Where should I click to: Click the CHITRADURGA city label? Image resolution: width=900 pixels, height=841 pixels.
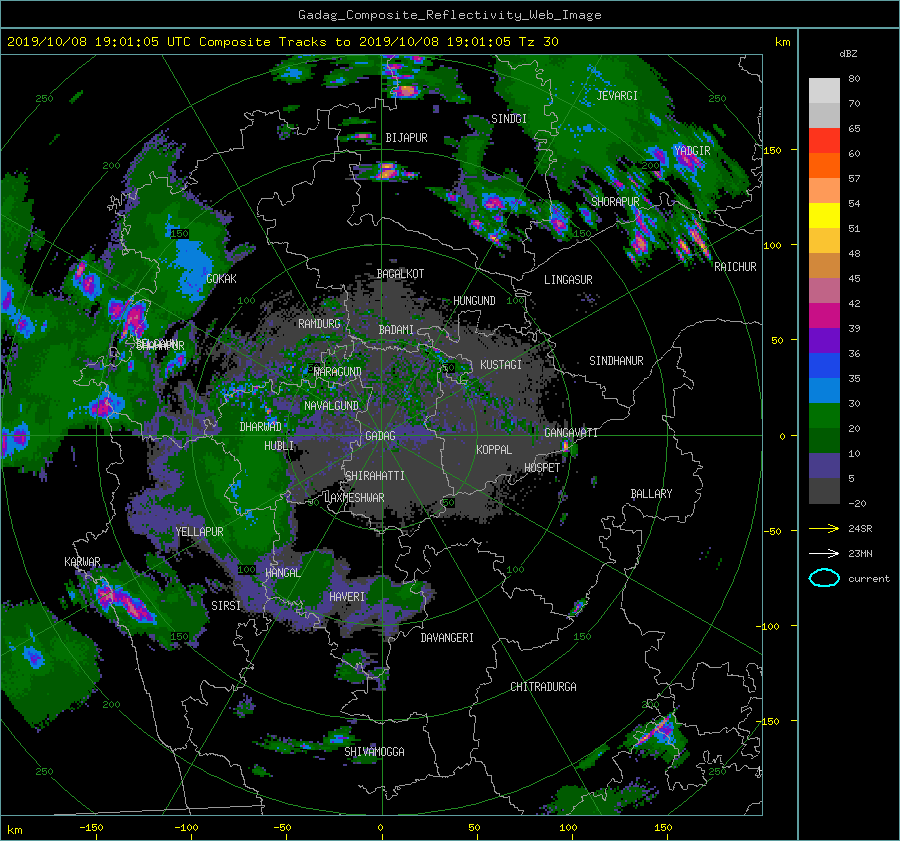(544, 687)
